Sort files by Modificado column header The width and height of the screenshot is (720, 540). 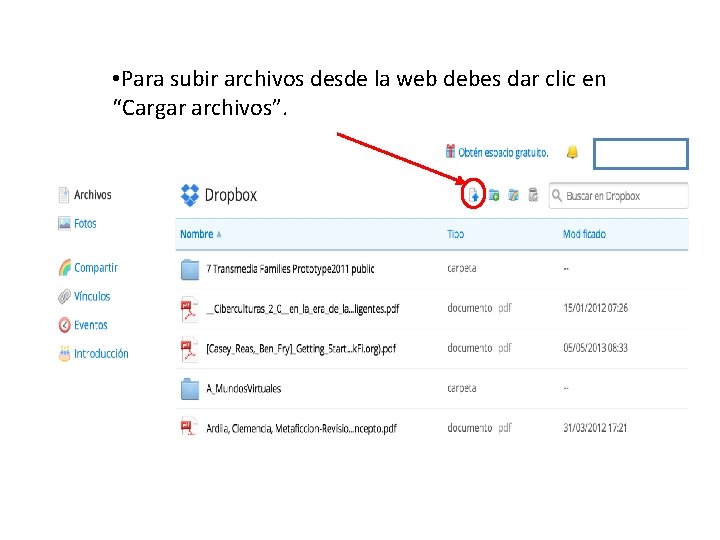coord(584,234)
